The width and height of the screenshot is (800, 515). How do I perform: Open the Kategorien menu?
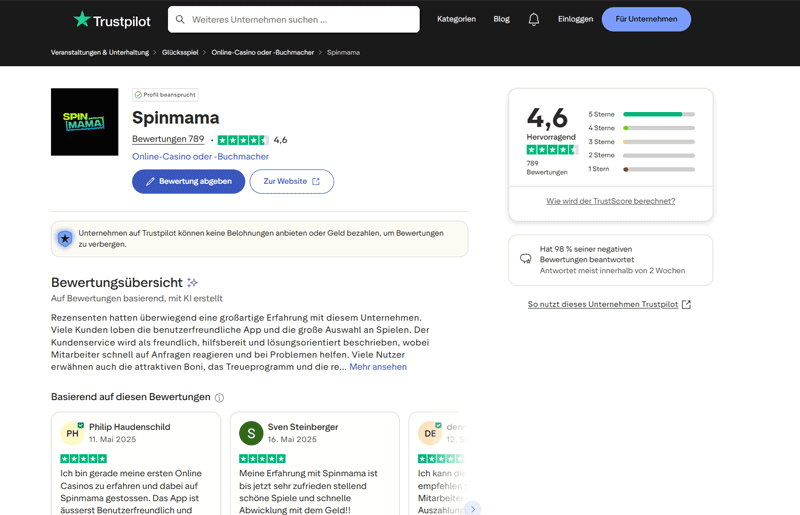[456, 19]
